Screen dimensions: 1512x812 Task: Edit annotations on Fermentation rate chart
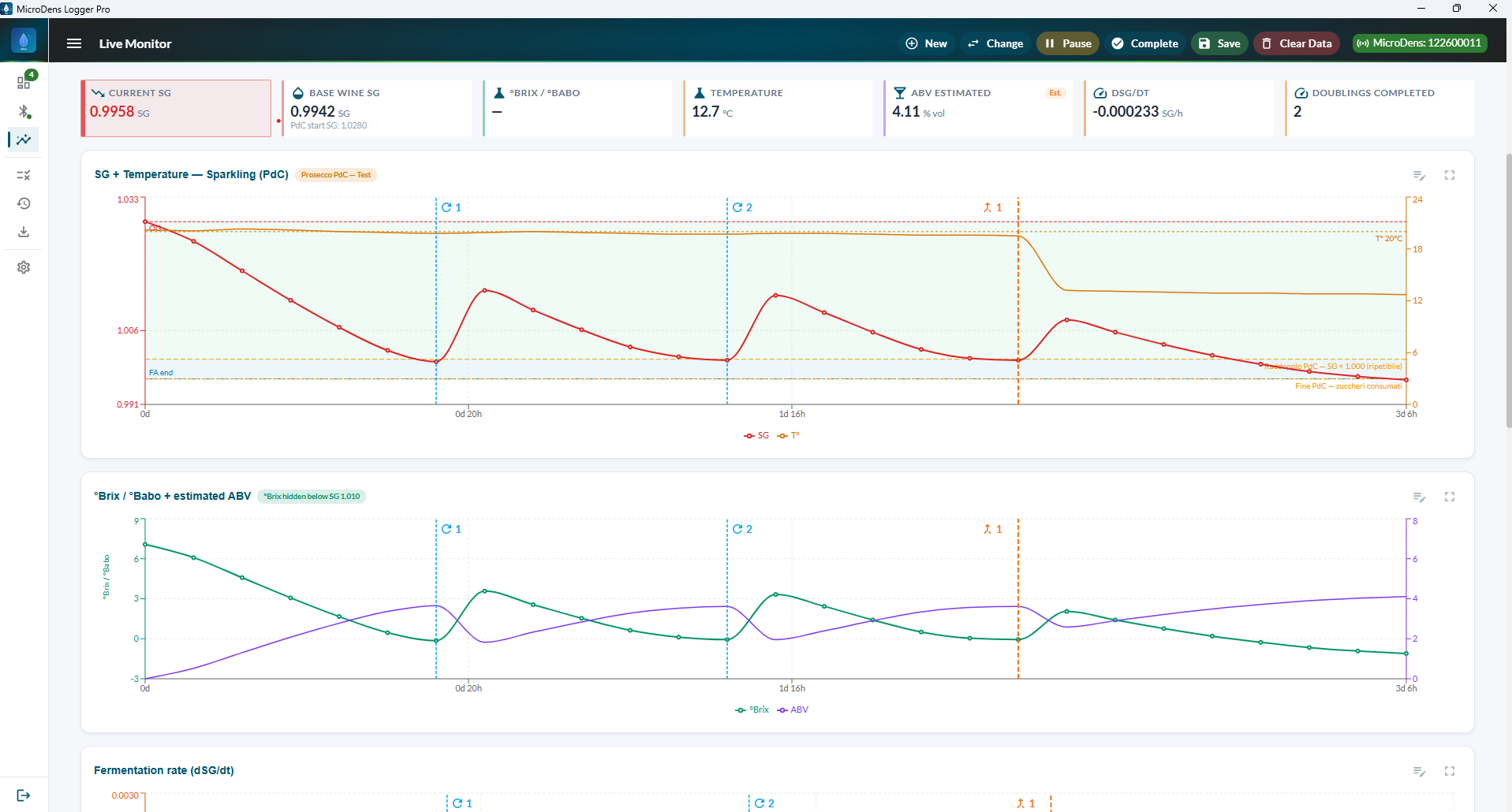[1419, 771]
